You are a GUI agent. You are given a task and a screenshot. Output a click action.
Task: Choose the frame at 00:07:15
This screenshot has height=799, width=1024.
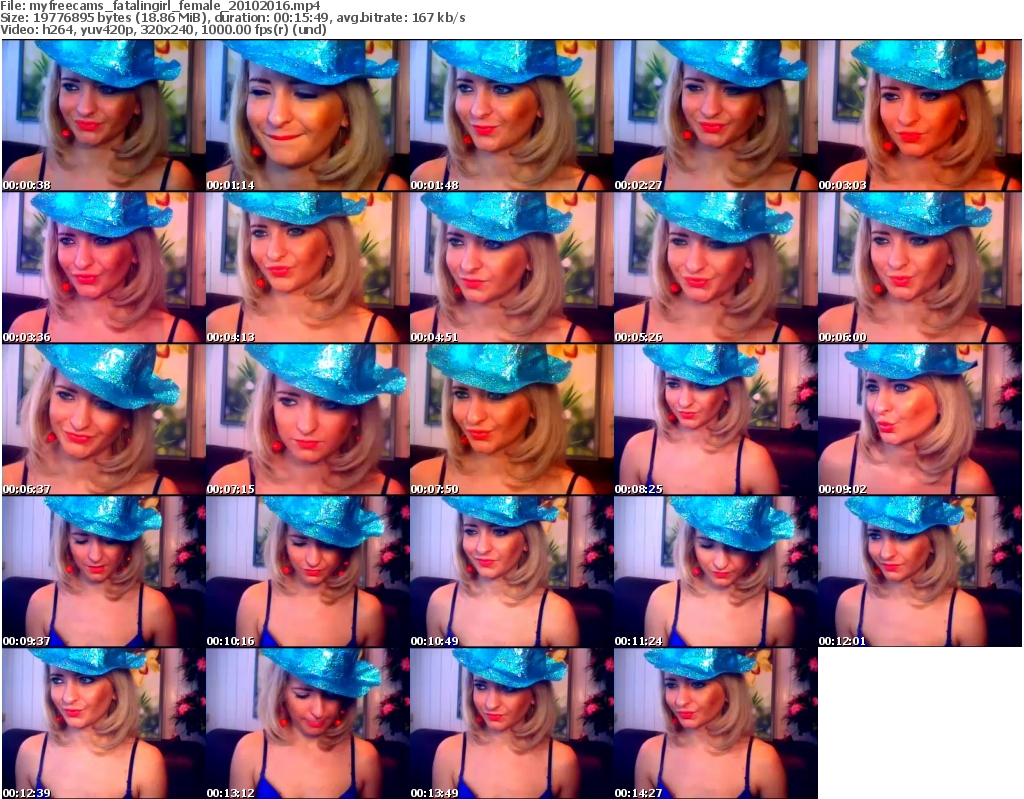point(308,419)
